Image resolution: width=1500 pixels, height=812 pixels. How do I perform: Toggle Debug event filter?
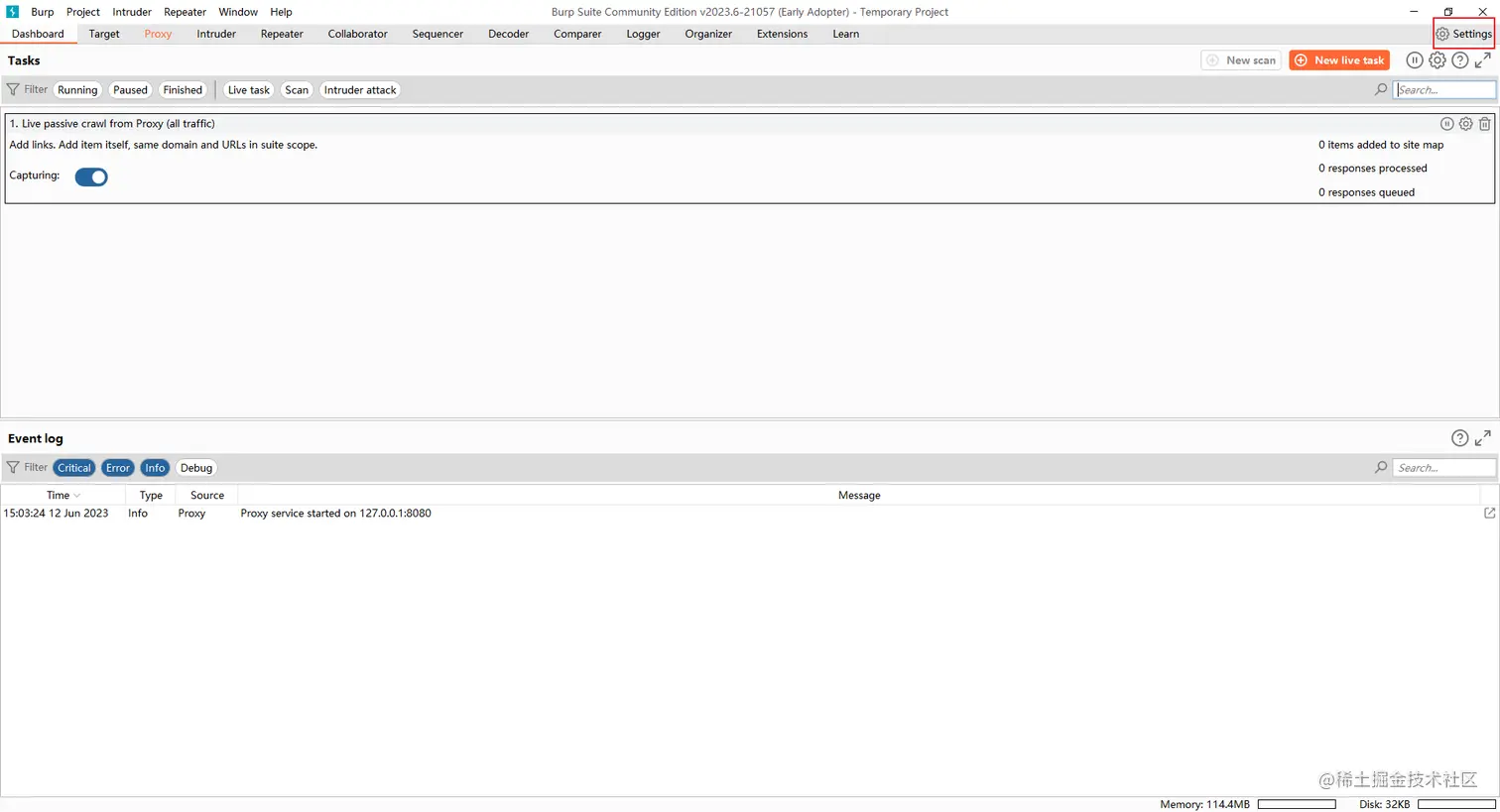coord(196,468)
